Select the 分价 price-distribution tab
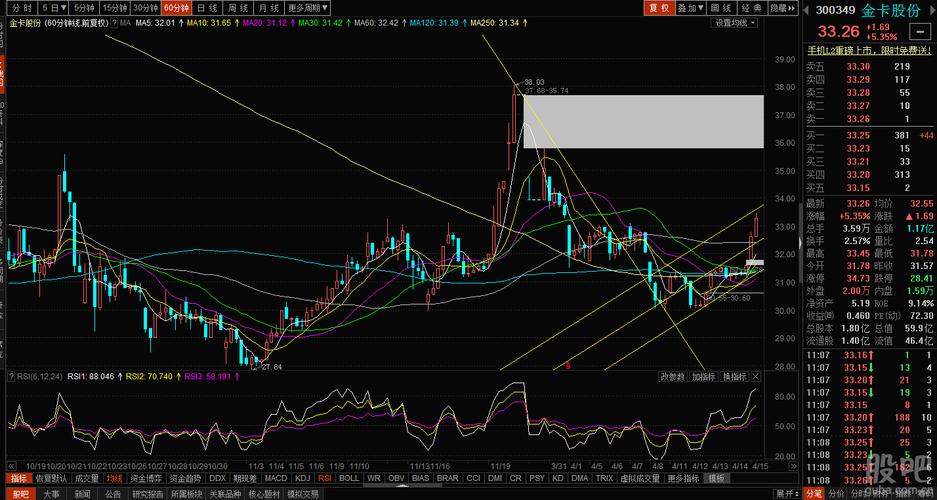This screenshot has height=500, width=937. pyautogui.click(x=836, y=494)
